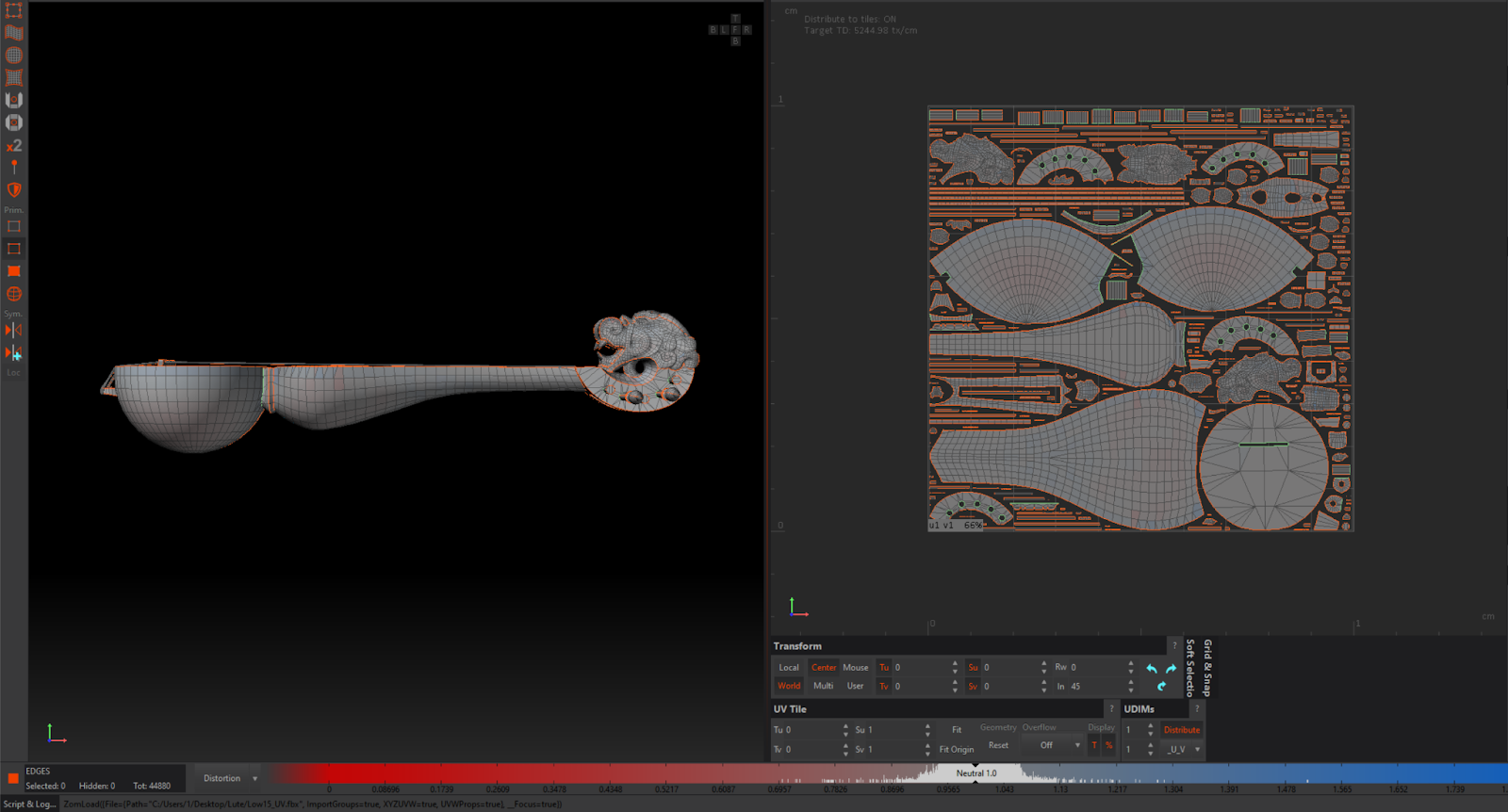Click the U-shaped magnet icon
1508x812 pixels.
point(13,100)
